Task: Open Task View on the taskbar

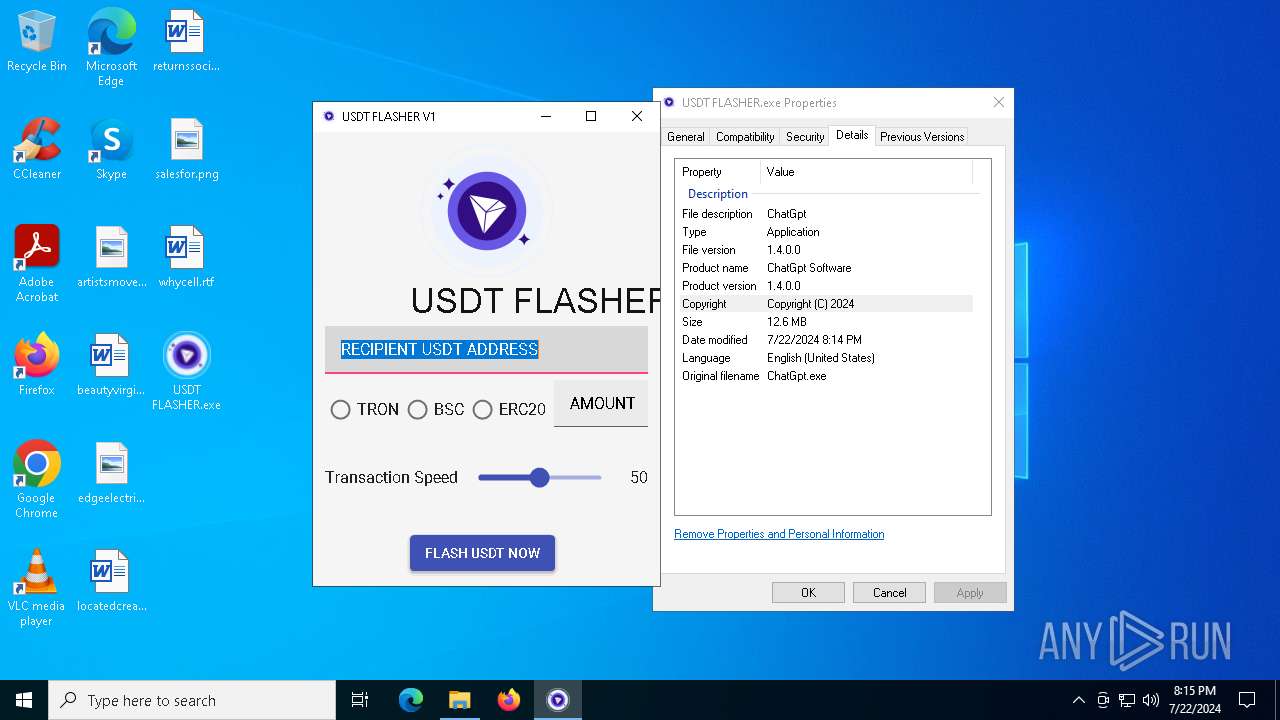Action: [360, 700]
